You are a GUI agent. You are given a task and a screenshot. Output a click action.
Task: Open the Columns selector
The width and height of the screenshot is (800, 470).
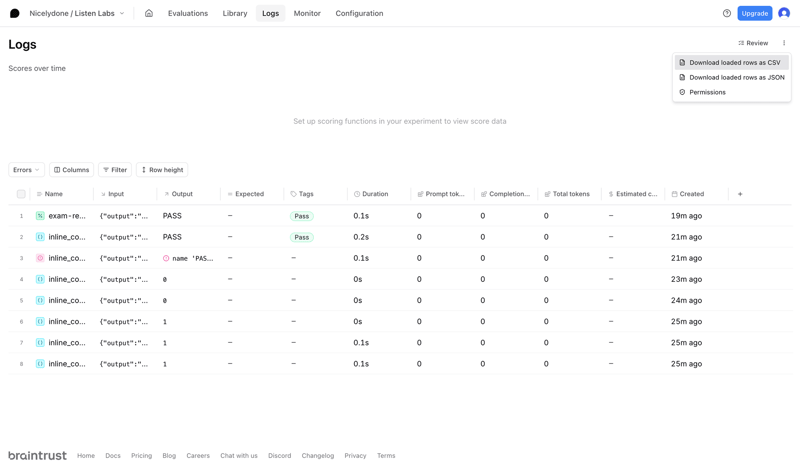pos(71,170)
